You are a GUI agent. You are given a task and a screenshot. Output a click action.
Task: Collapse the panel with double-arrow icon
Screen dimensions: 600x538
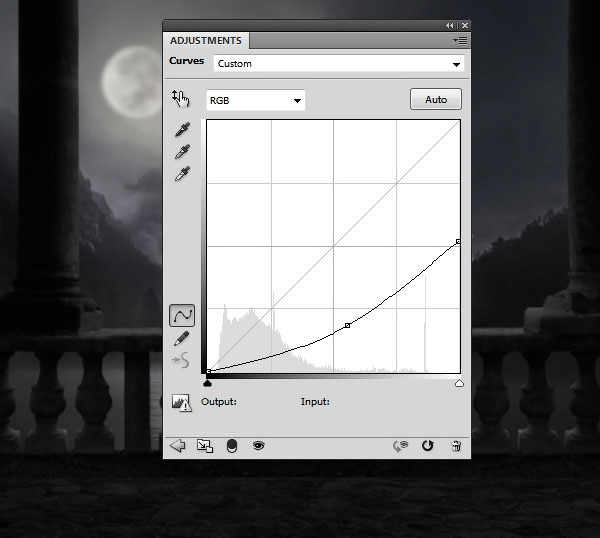tap(450, 26)
